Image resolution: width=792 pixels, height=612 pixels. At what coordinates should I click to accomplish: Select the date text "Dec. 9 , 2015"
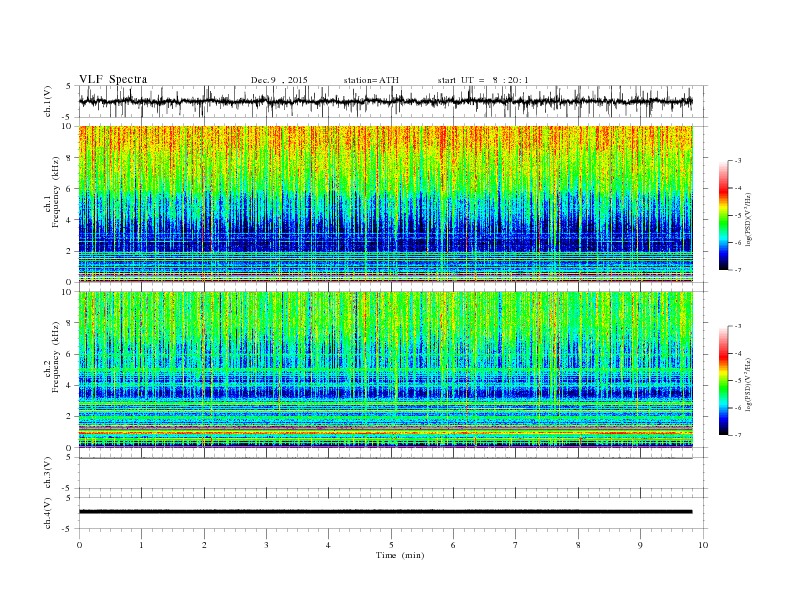[x=279, y=80]
